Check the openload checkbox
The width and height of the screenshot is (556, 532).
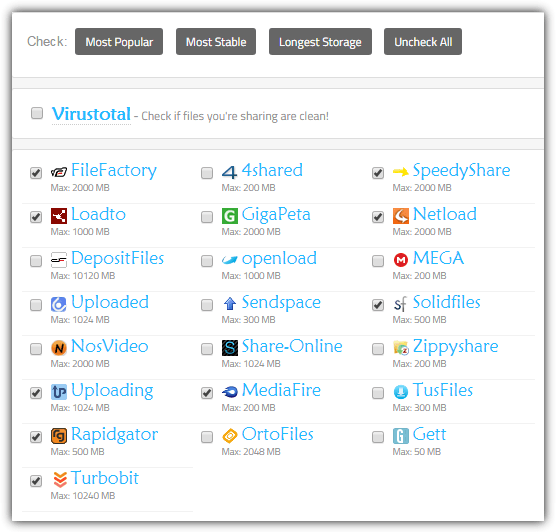point(207,261)
